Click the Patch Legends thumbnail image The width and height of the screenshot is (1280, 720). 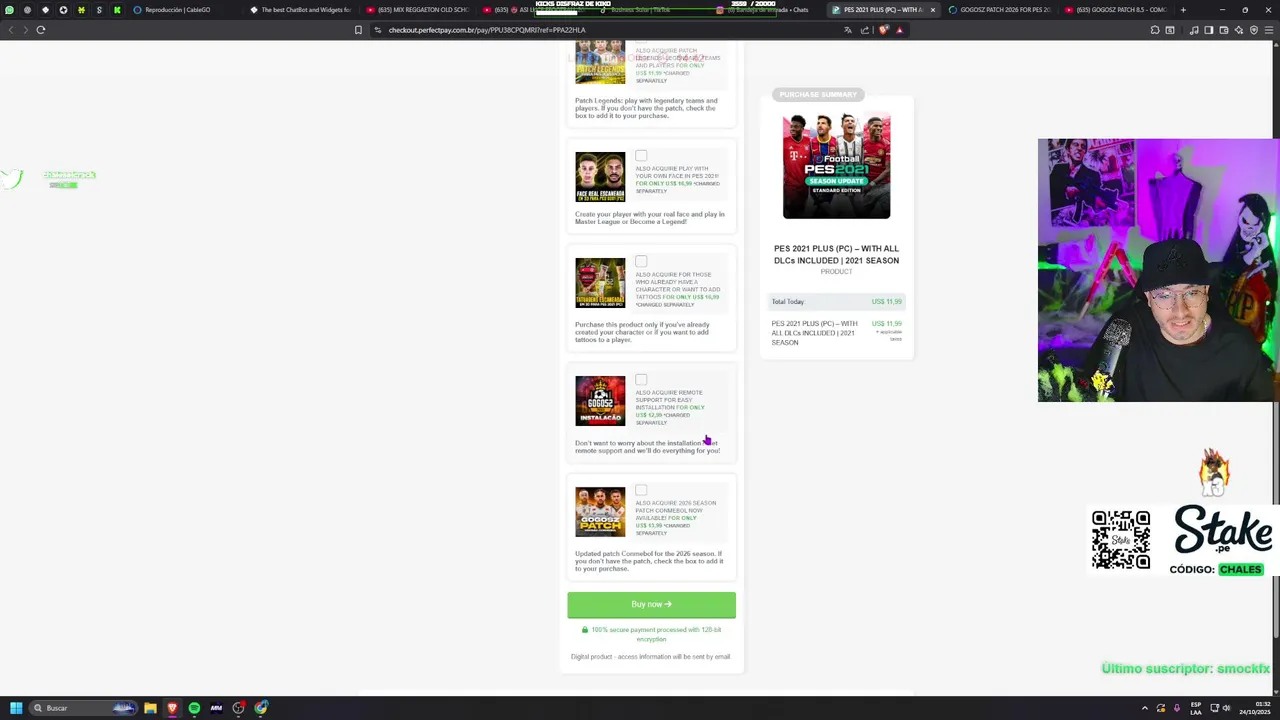click(x=600, y=62)
